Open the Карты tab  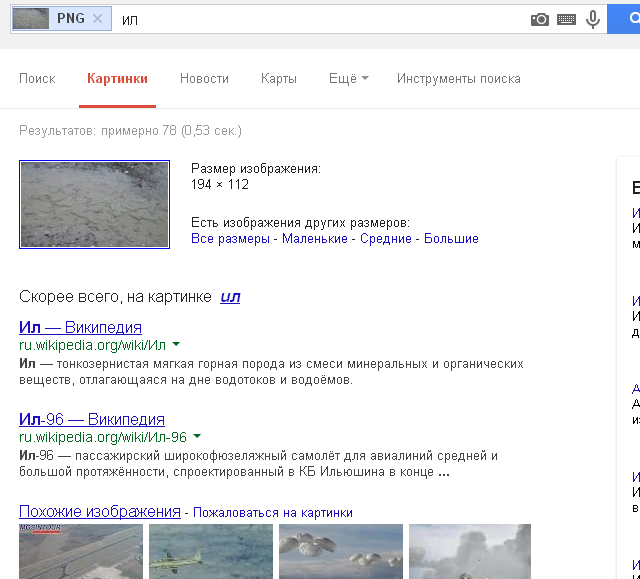pyautogui.click(x=279, y=79)
